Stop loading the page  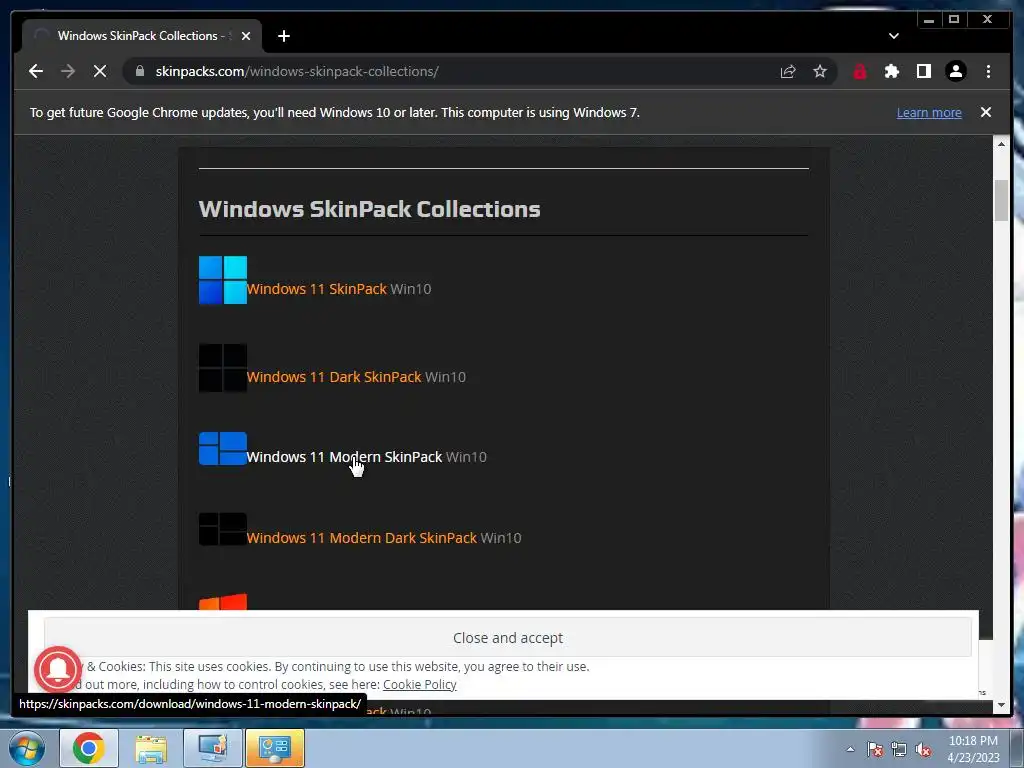click(x=99, y=71)
